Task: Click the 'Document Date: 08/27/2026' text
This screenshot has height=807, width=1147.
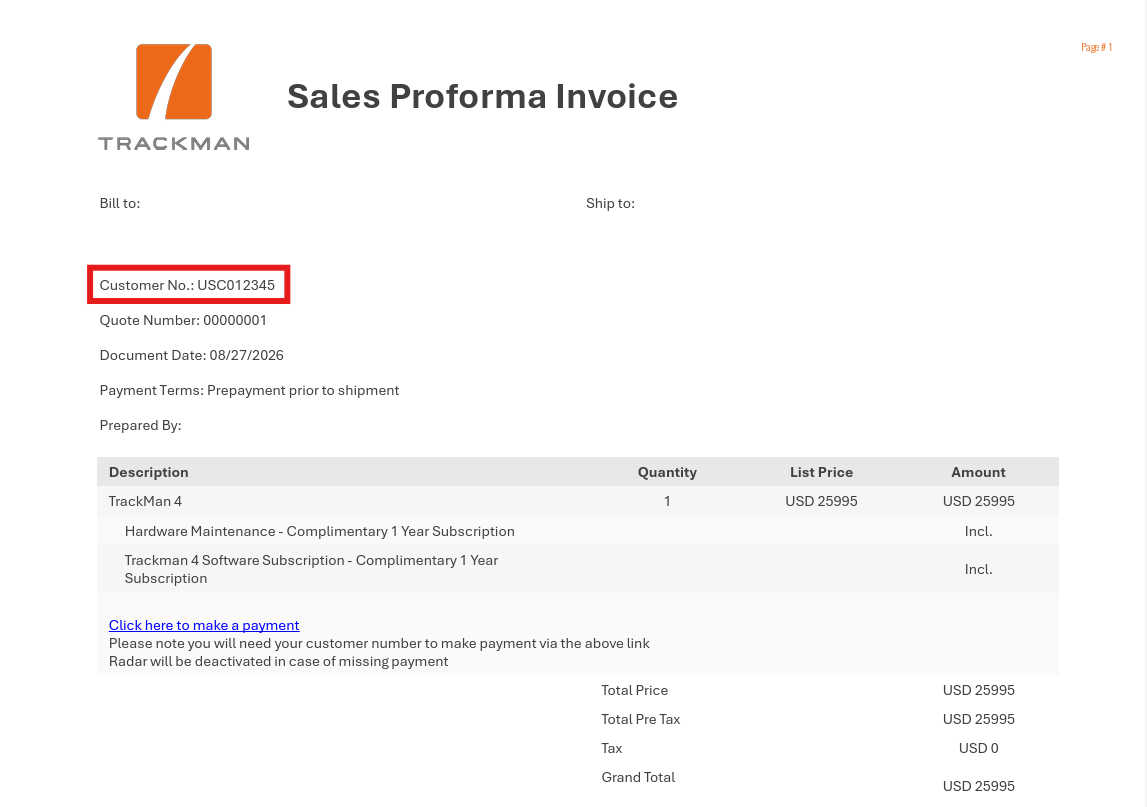Action: [192, 356]
